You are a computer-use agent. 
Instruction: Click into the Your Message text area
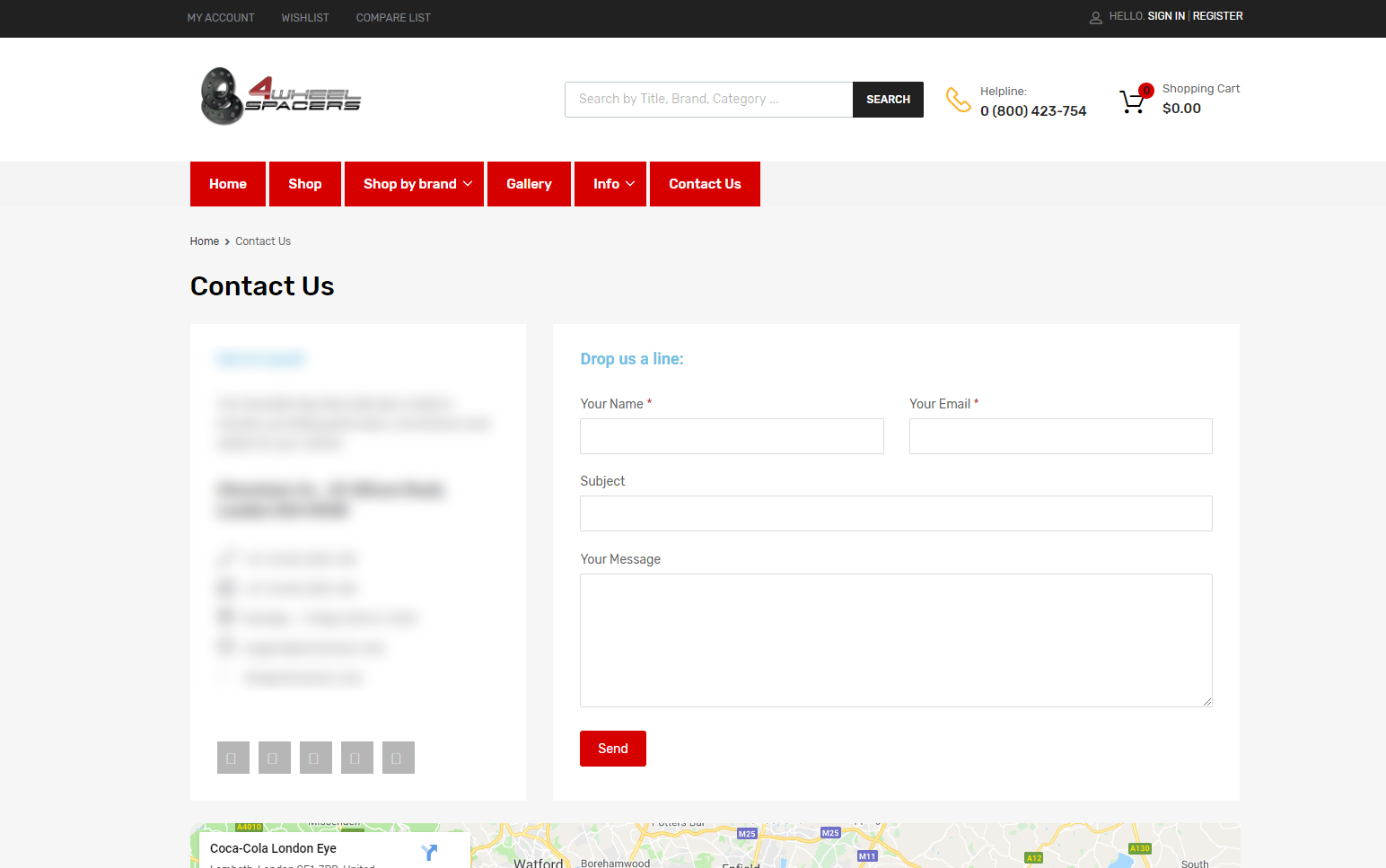(x=895, y=640)
